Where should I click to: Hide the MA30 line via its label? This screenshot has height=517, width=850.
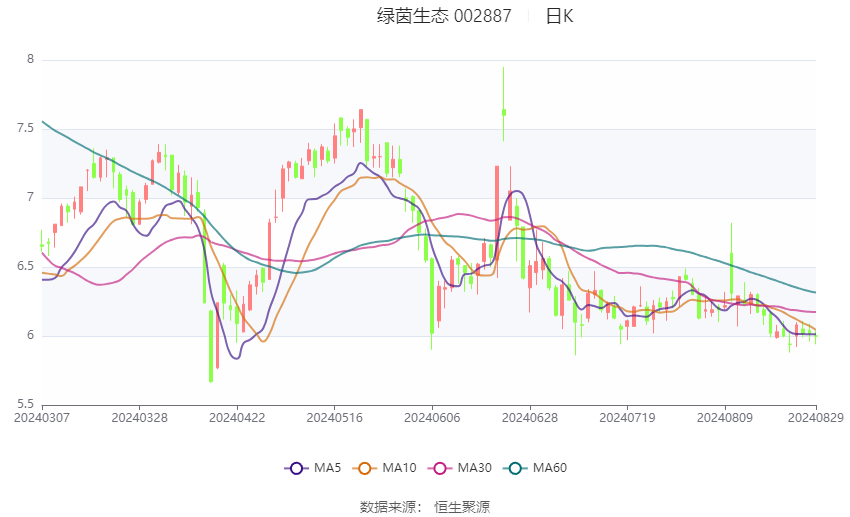tap(474, 468)
